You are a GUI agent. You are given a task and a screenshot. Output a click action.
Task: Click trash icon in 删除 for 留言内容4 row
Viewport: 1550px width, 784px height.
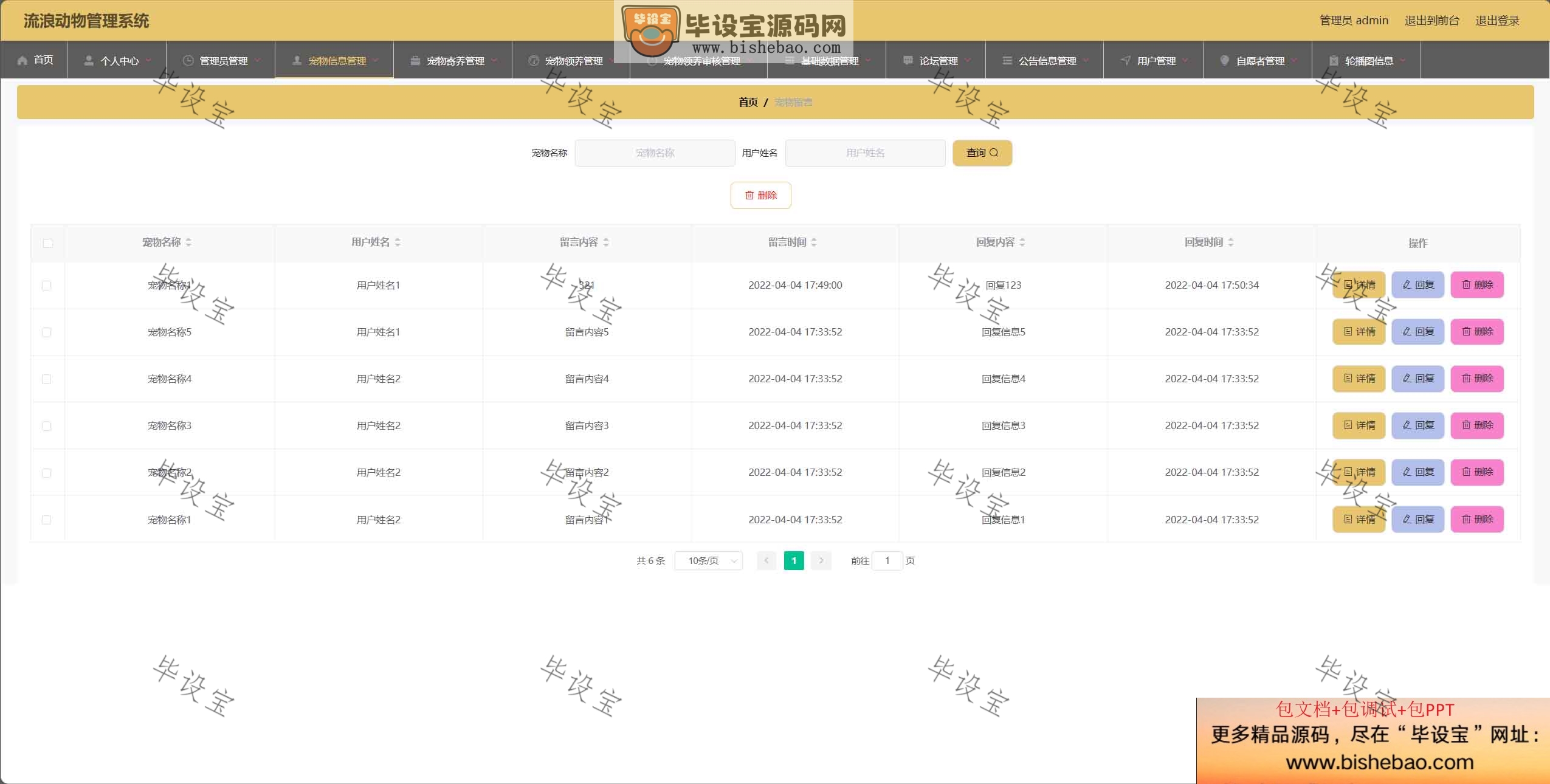click(1466, 378)
